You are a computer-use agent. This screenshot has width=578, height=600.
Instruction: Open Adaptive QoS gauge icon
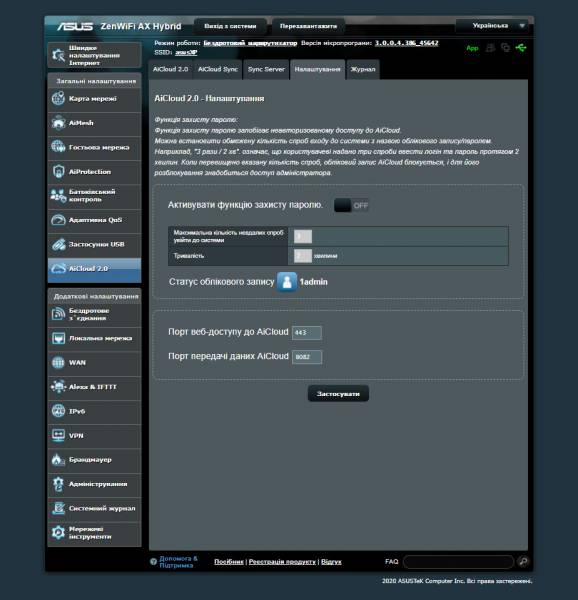(x=58, y=220)
